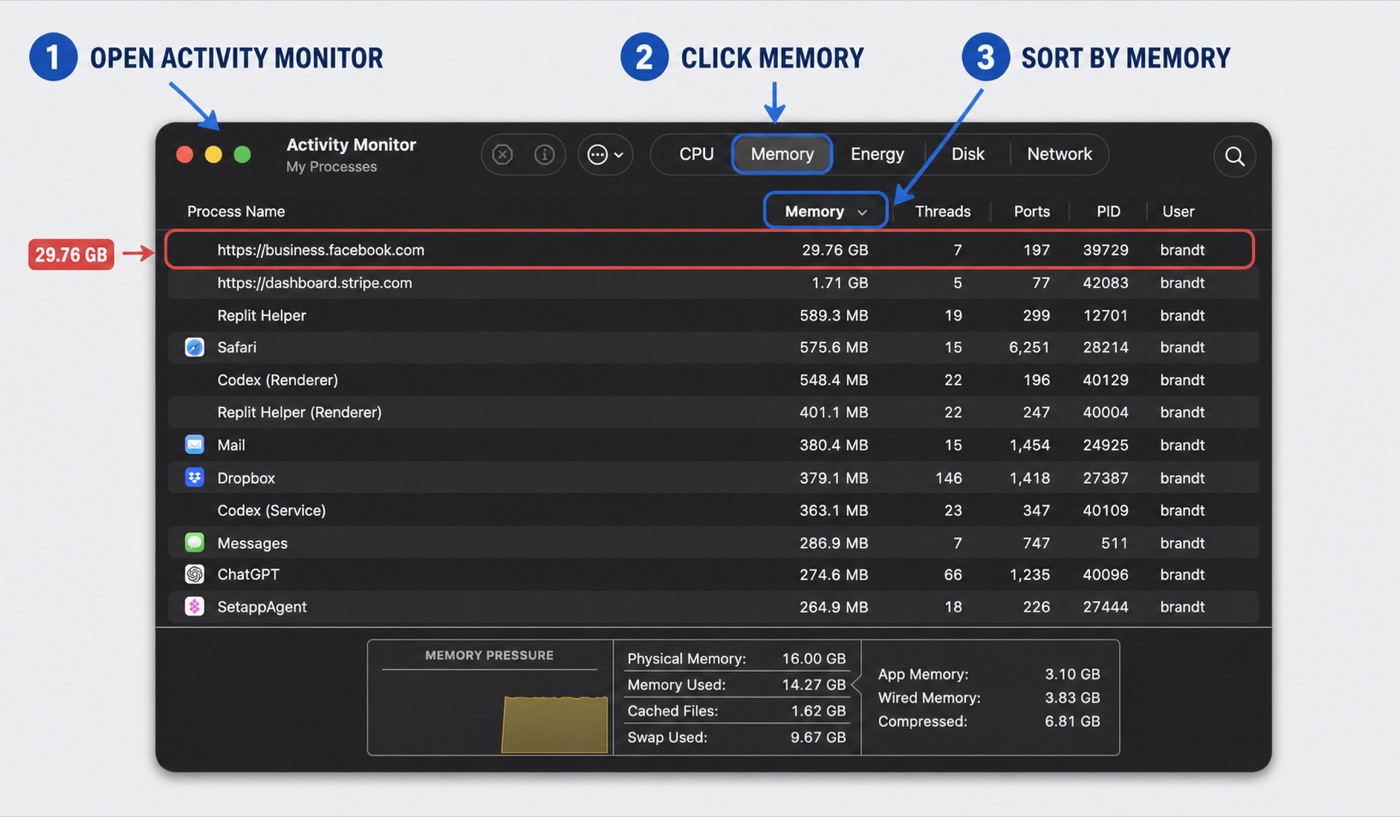
Task: Select the Mail app icon
Action: [x=195, y=444]
